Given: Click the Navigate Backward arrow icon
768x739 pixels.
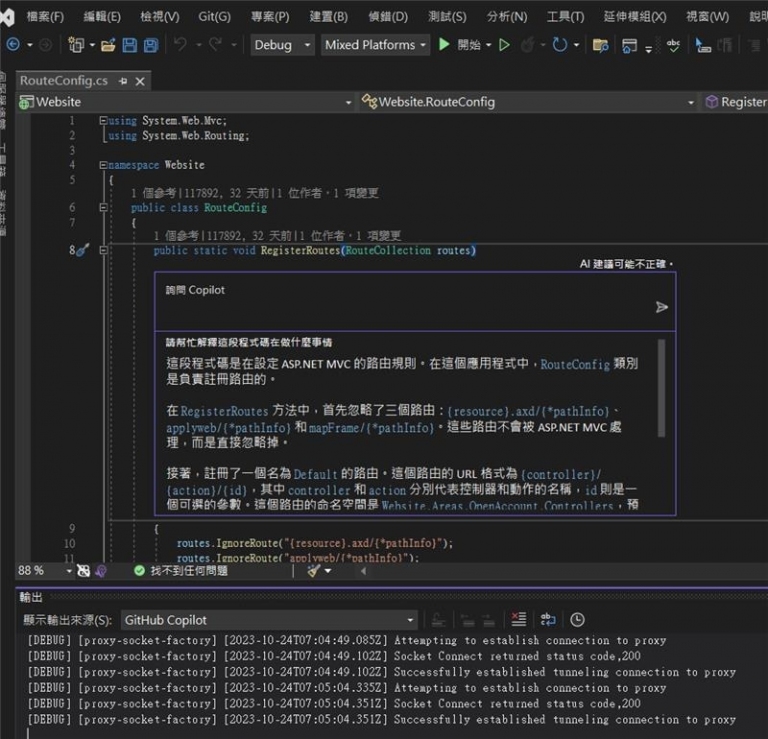Looking at the screenshot, I should click(x=13, y=45).
